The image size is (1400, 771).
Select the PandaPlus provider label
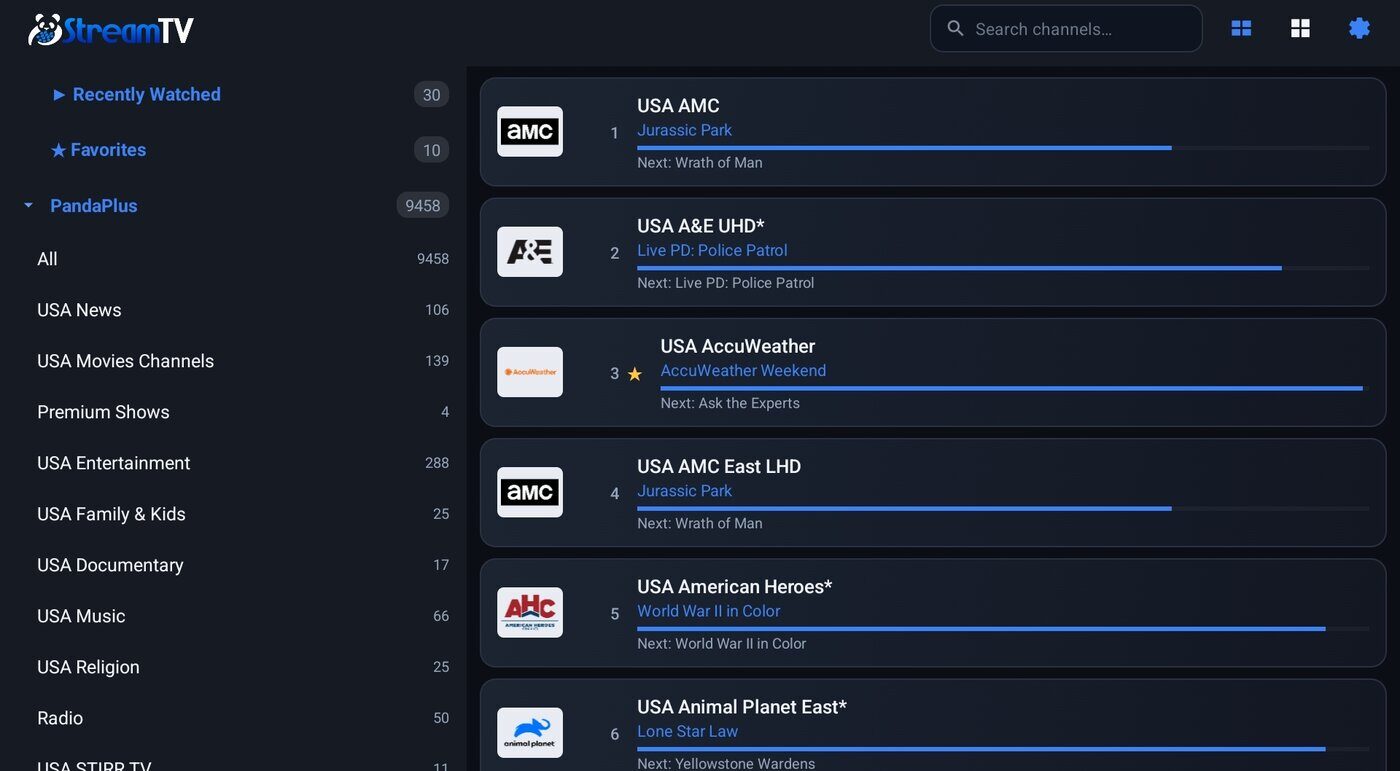94,206
